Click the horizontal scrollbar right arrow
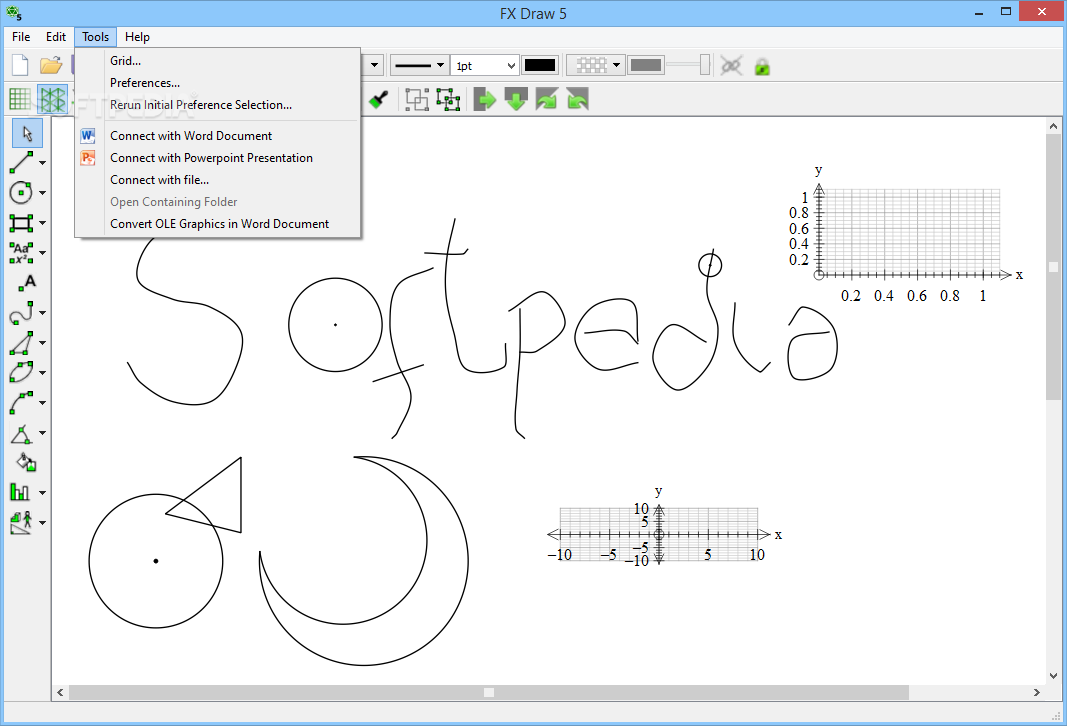The image size is (1067, 726). point(1037,693)
